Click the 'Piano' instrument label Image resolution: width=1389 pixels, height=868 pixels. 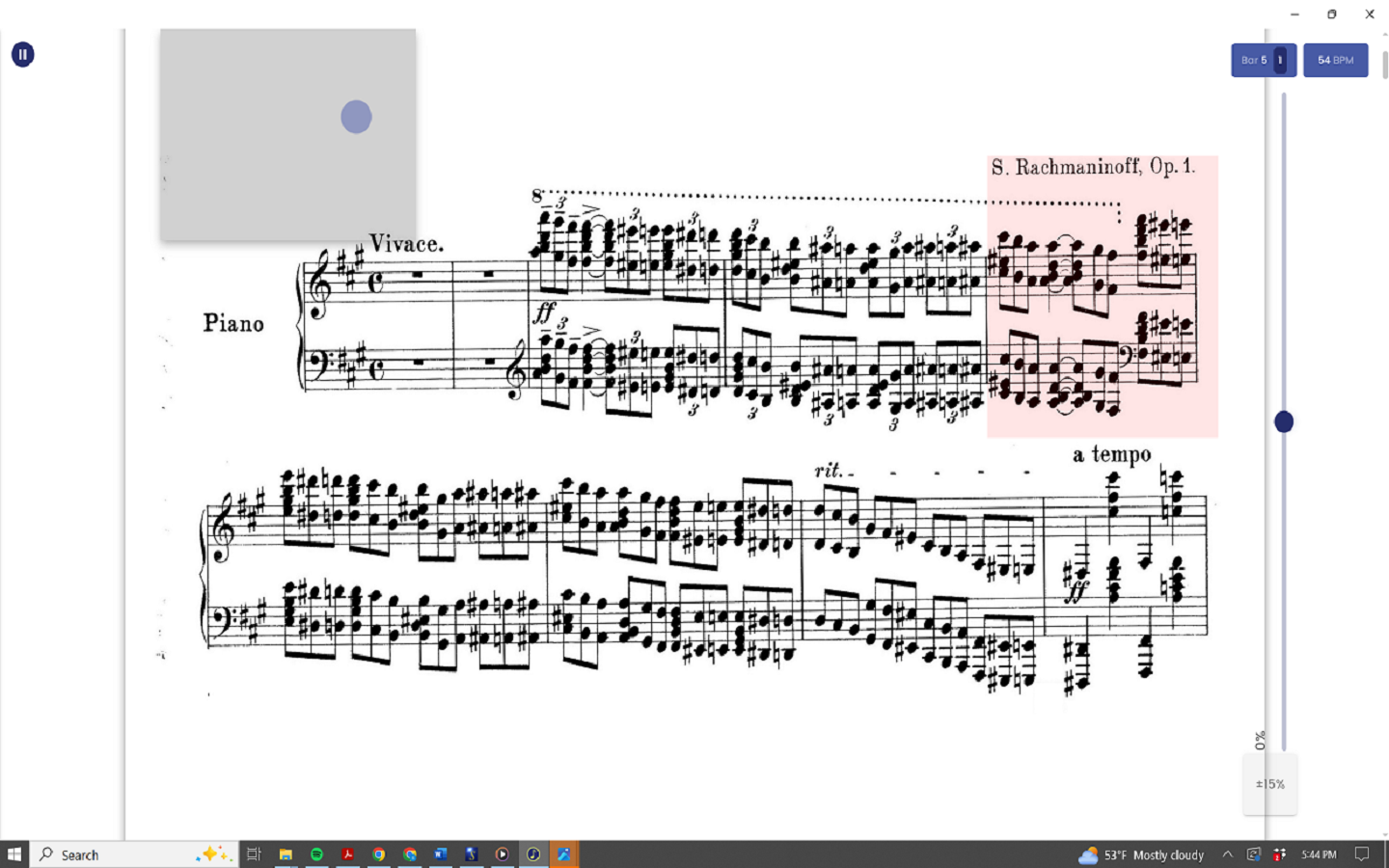pyautogui.click(x=233, y=323)
